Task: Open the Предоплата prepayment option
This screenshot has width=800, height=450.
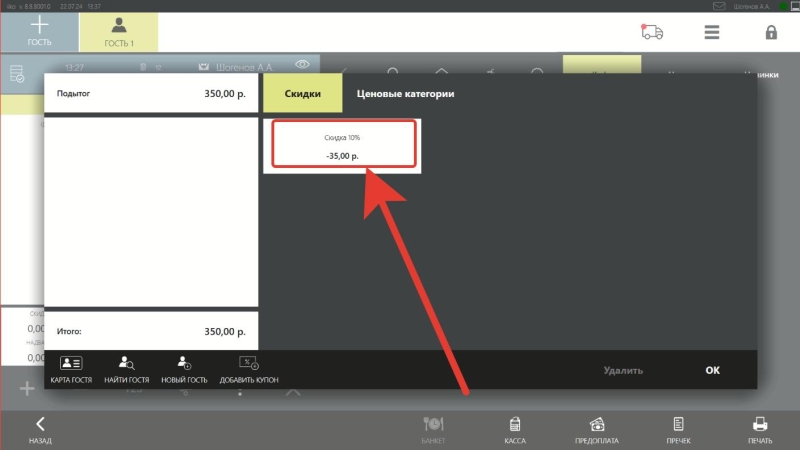Action: point(596,430)
